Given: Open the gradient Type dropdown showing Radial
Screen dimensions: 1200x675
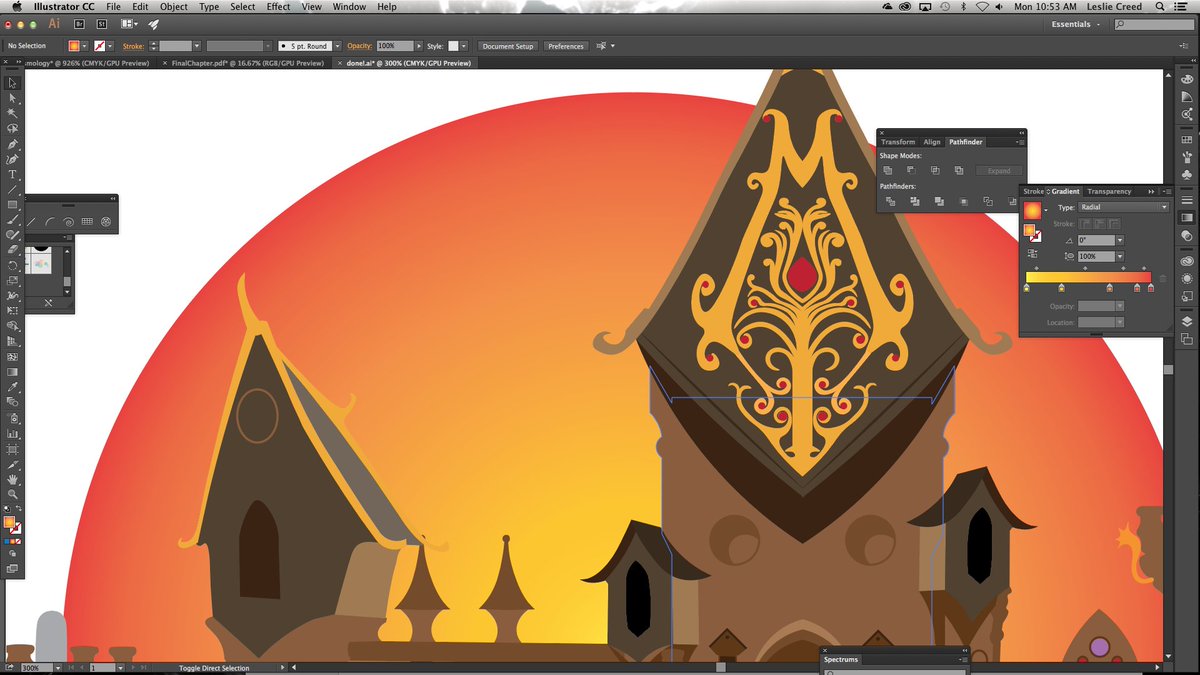Looking at the screenshot, I should point(1122,207).
